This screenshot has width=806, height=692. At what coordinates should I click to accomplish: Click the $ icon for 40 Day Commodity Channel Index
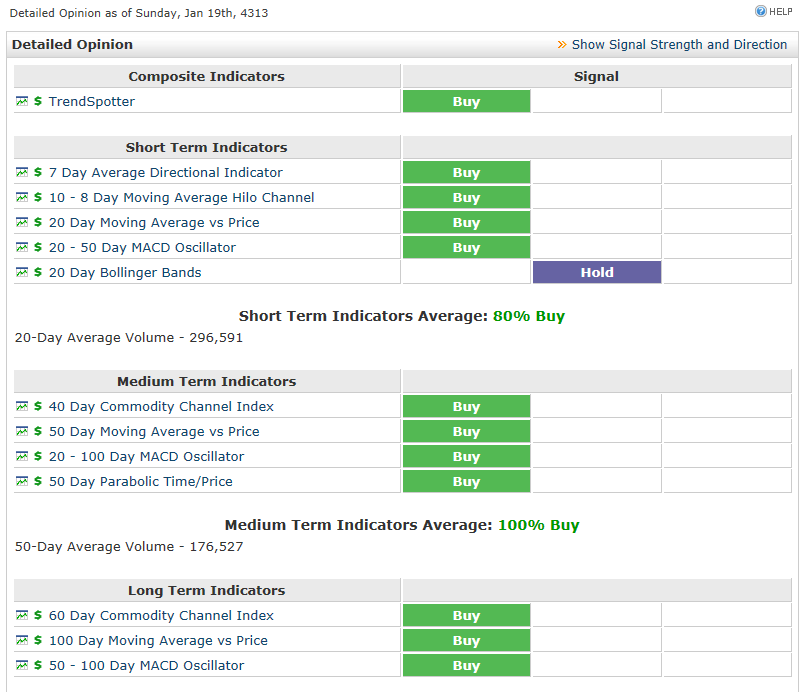click(x=37, y=406)
